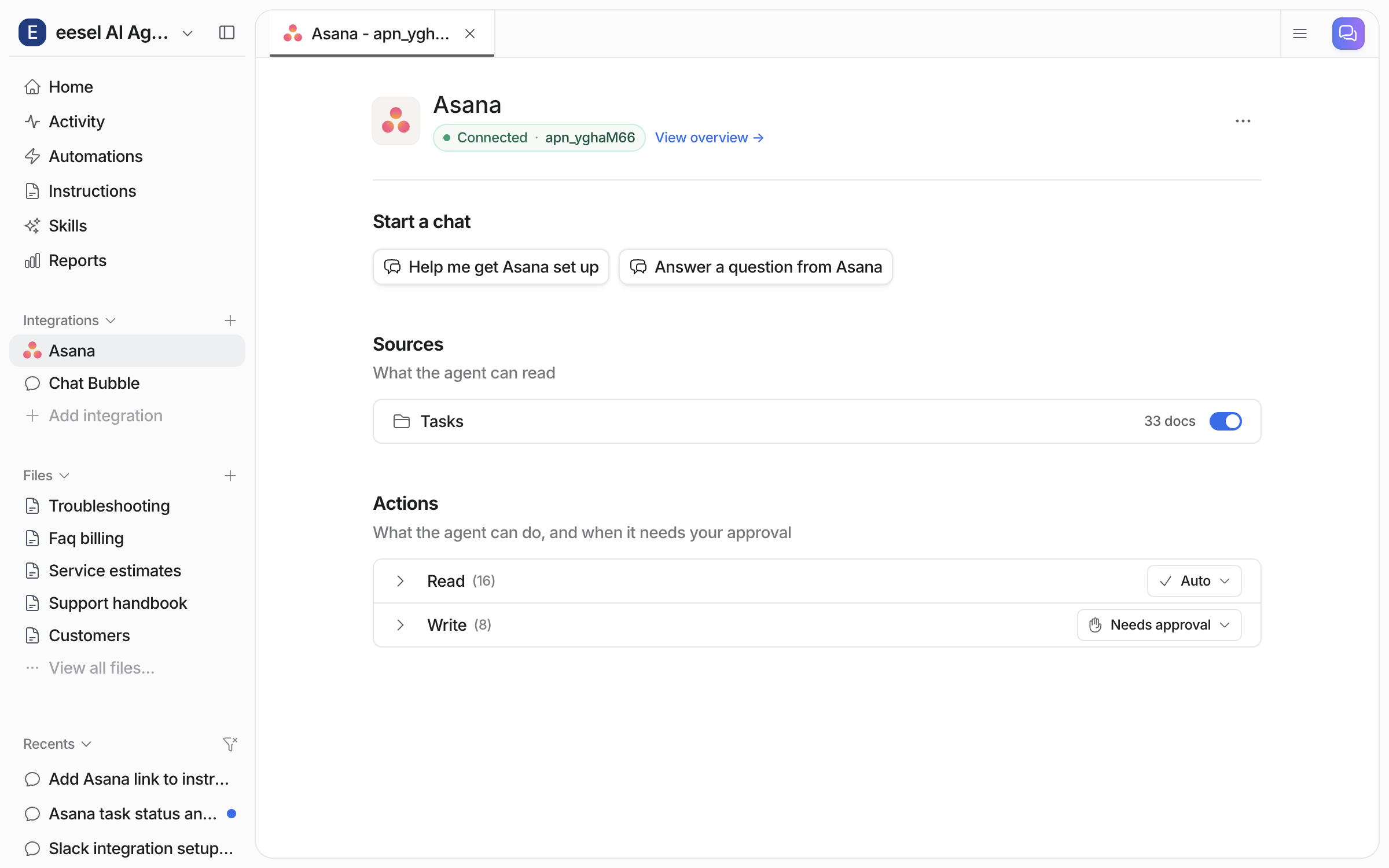Open Automations section
This screenshot has width=1389, height=868.
tap(127, 156)
